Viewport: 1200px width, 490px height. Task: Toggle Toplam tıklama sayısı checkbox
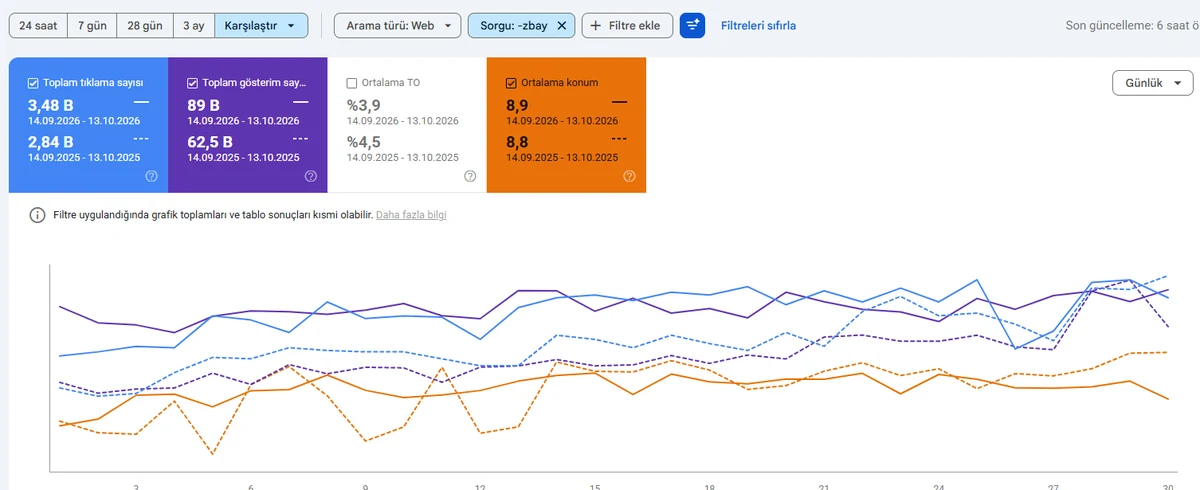[34, 82]
